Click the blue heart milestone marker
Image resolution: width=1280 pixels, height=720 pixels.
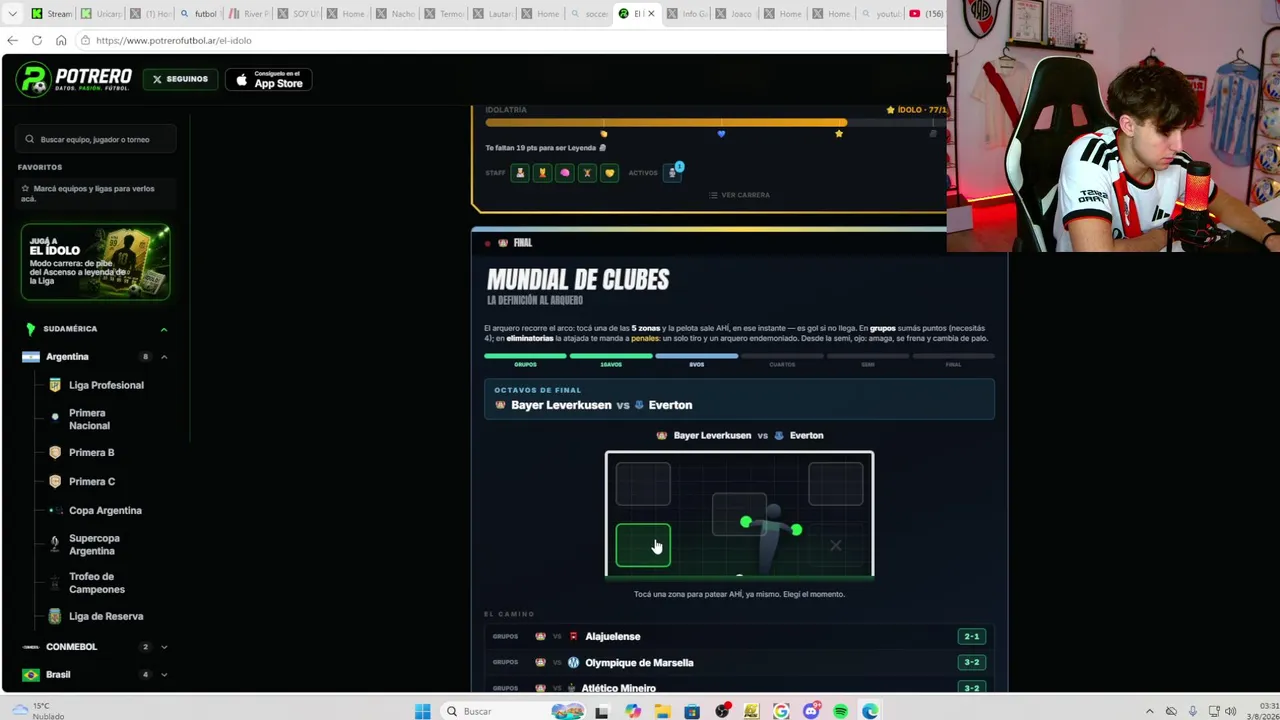[x=721, y=134]
